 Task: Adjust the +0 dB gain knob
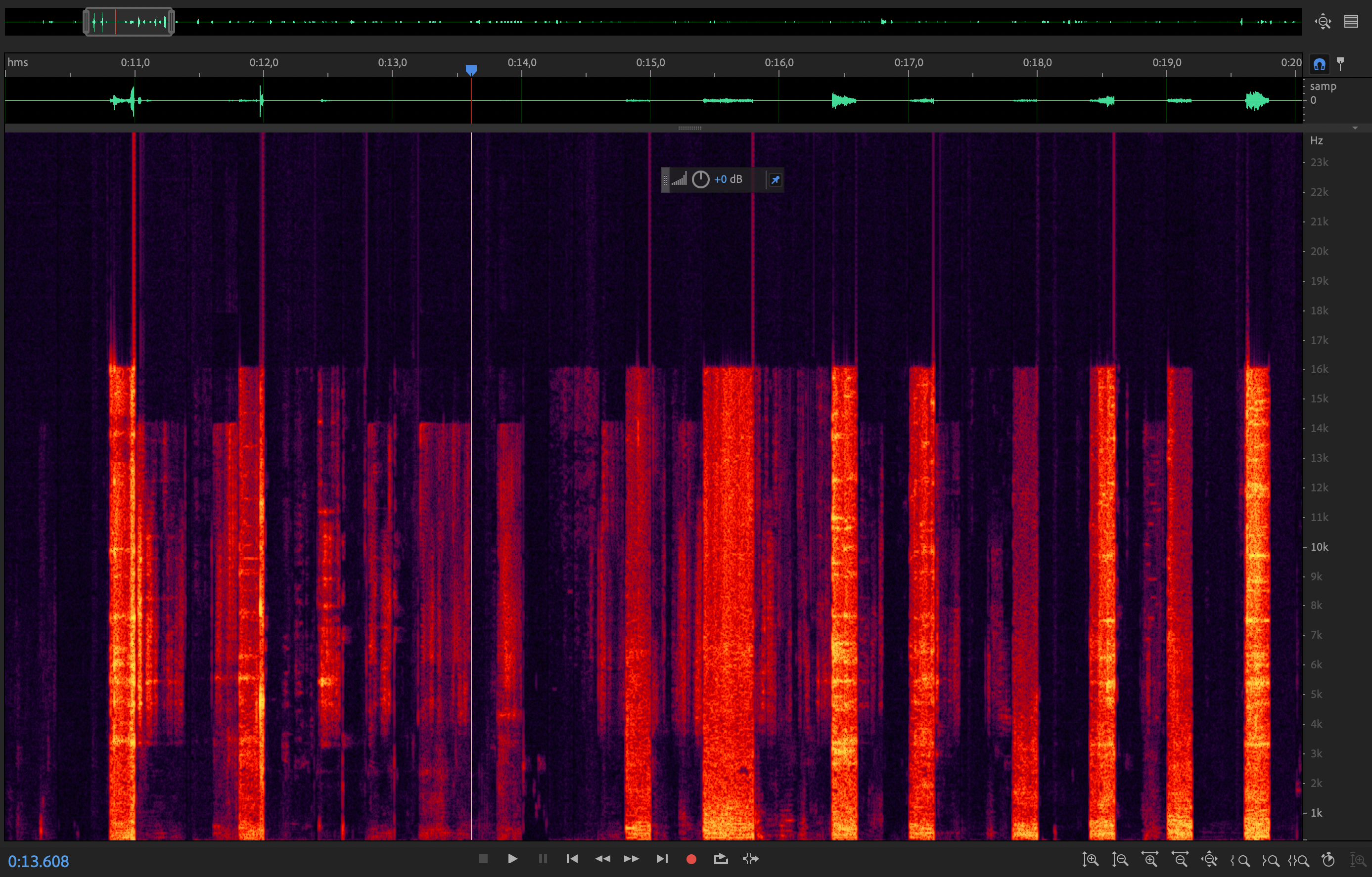[700, 180]
